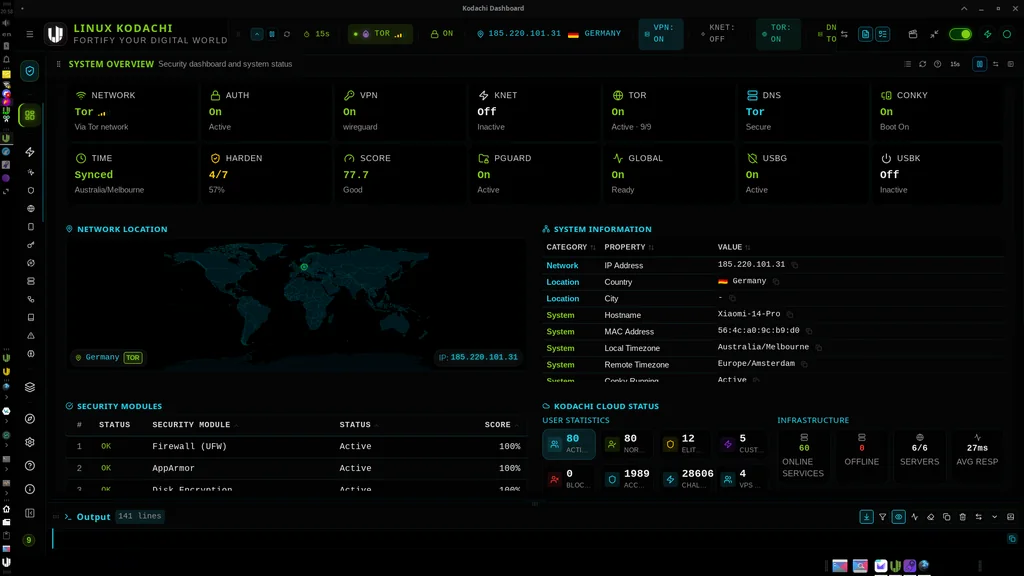Sort by the SCORE column header

click(502, 424)
